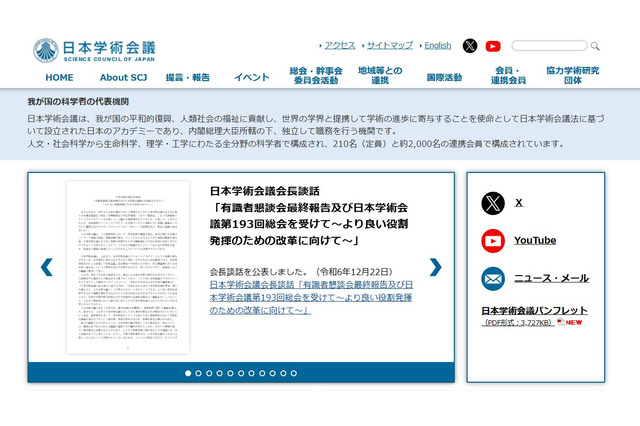Select the fourth slide indicator dot
This screenshot has height=426, width=640.
220,373
